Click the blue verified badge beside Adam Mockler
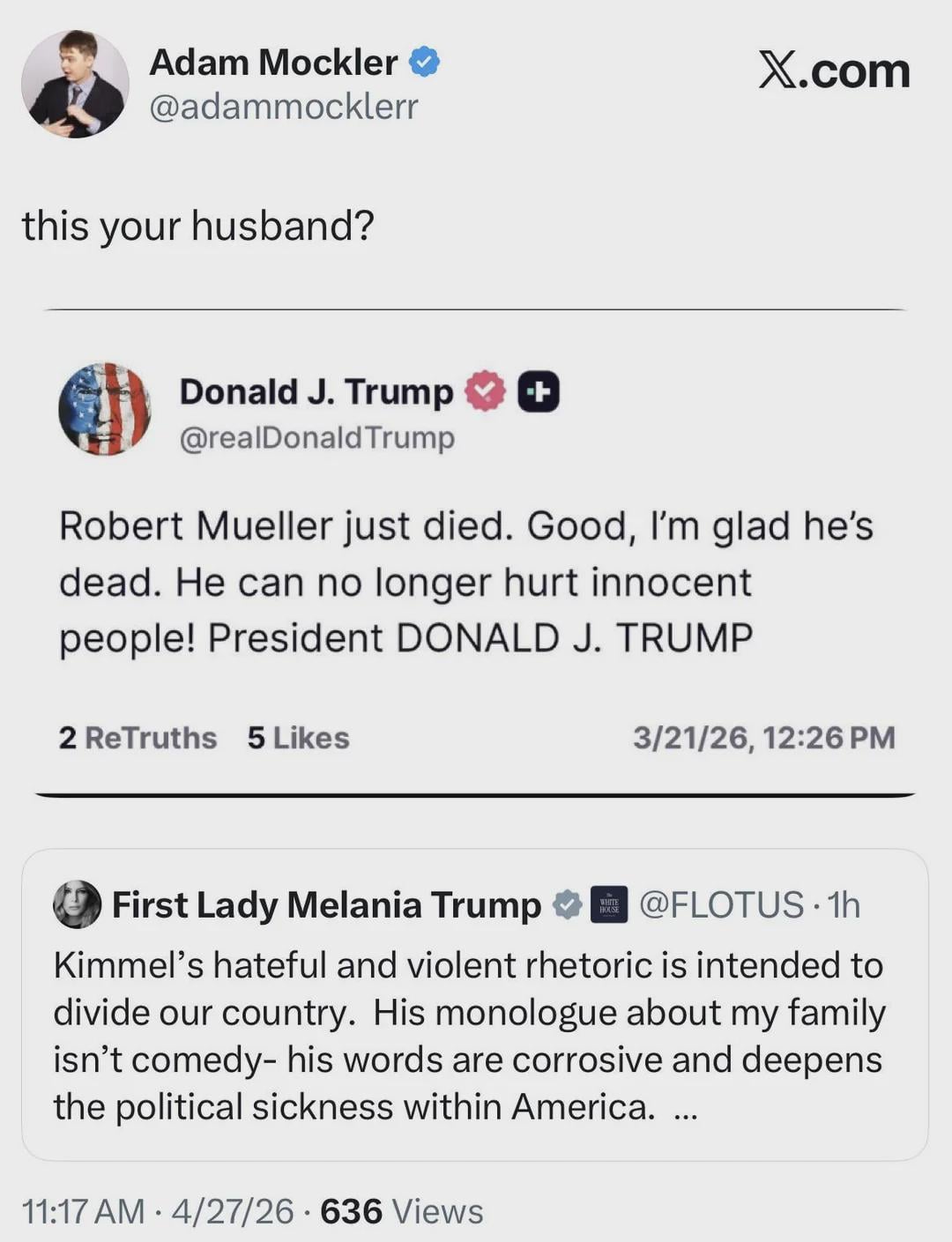952x1242 pixels. coord(425,63)
